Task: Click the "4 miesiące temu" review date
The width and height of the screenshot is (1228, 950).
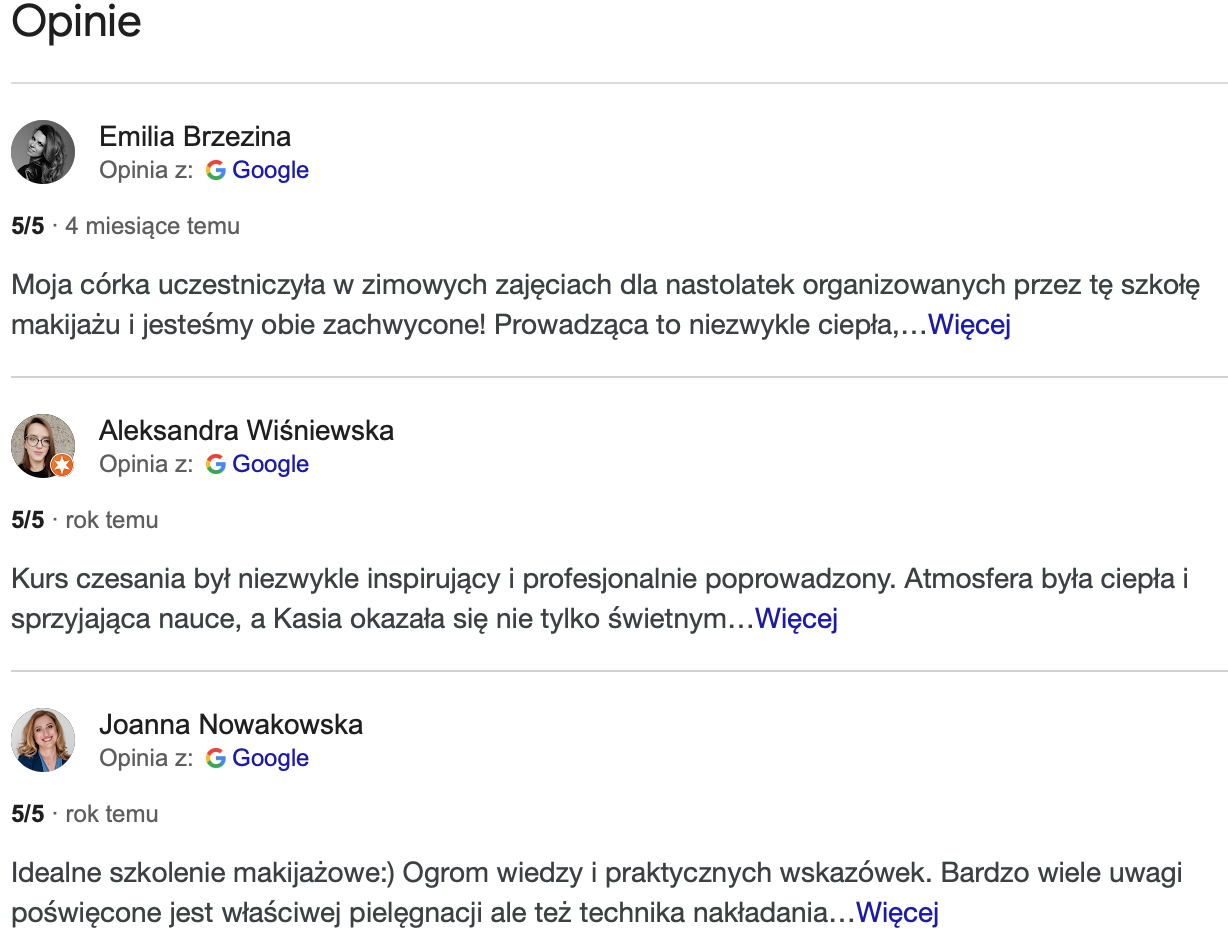Action: [x=152, y=226]
